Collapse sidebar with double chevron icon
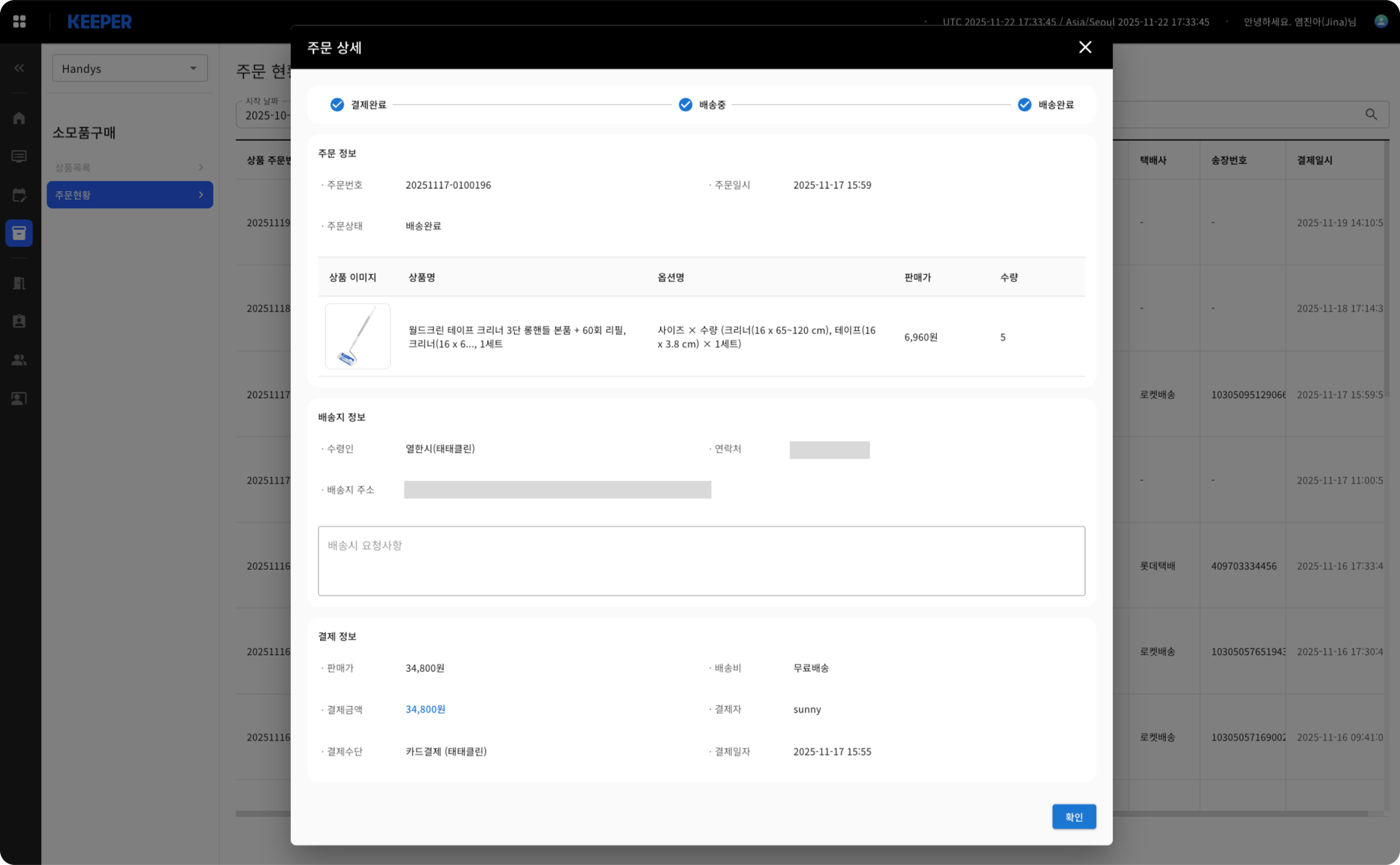1400x865 pixels. (19, 68)
